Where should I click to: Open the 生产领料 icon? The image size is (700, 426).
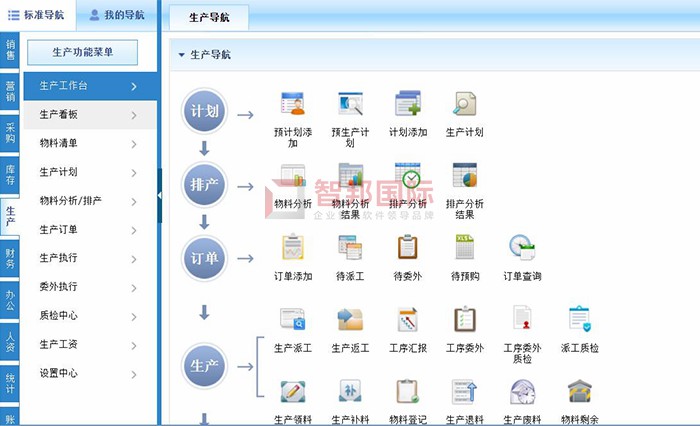(293, 392)
